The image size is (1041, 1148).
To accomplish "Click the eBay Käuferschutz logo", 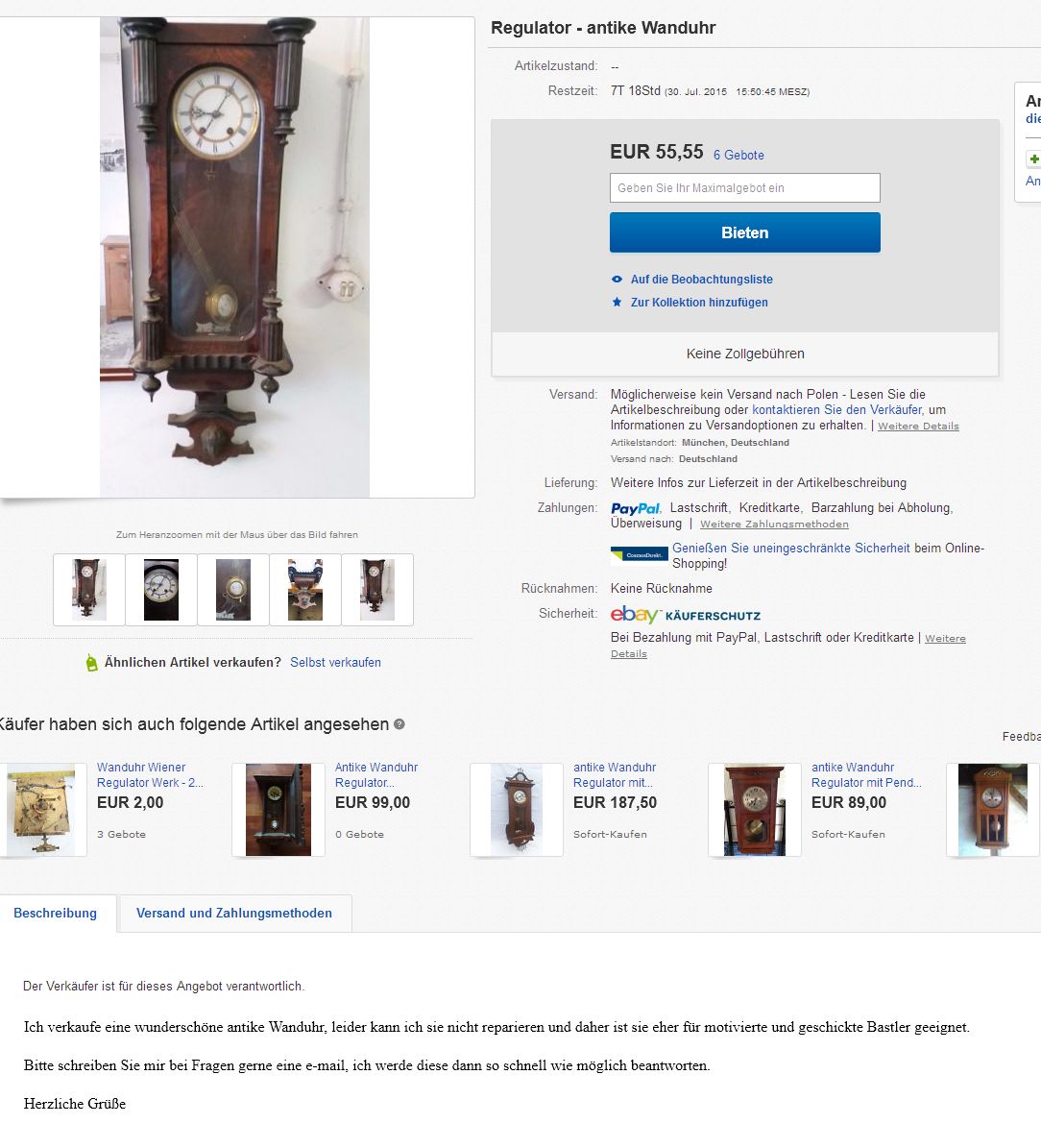I will click(x=686, y=614).
